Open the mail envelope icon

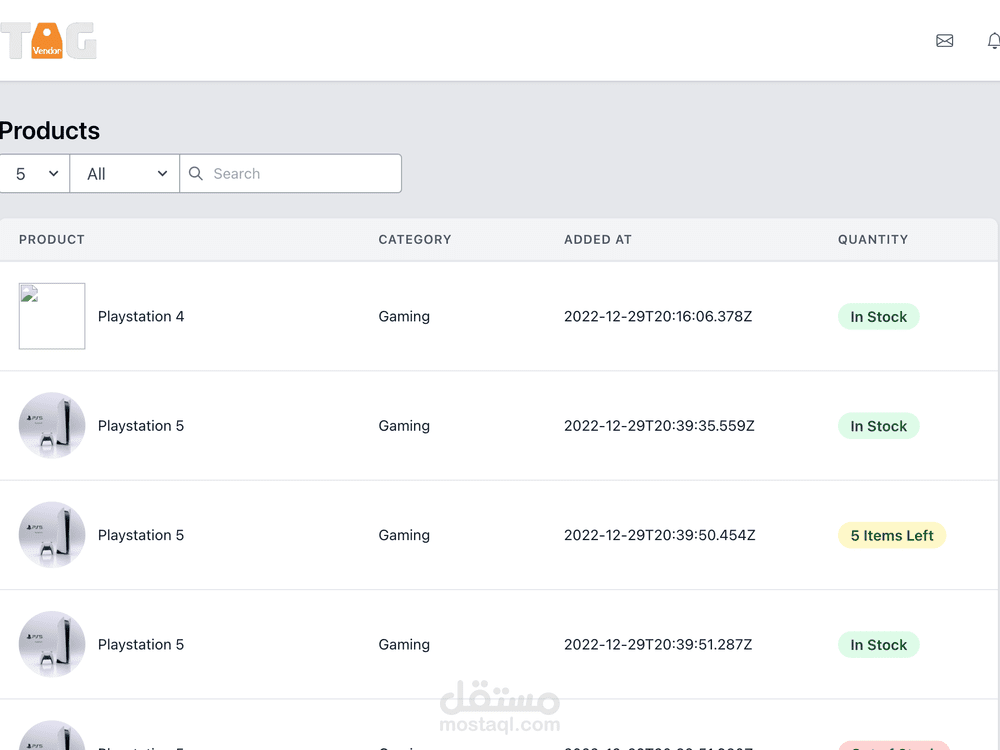(945, 41)
